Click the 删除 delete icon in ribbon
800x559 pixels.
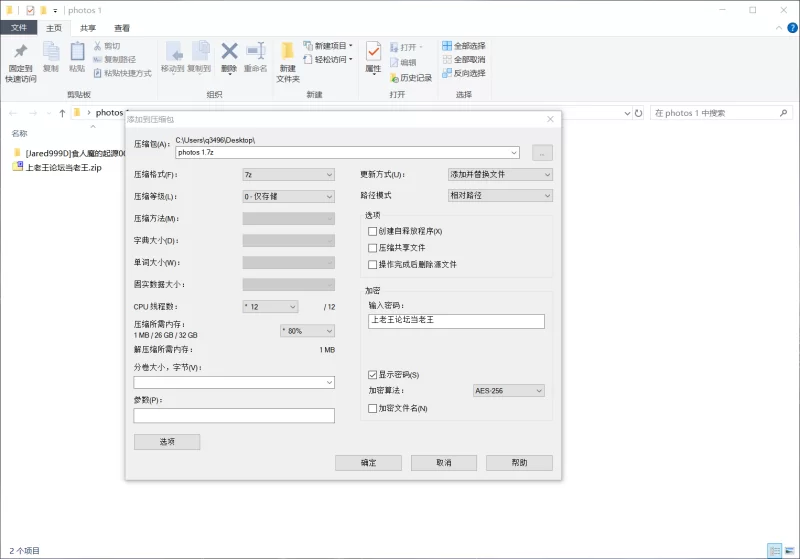point(229,52)
